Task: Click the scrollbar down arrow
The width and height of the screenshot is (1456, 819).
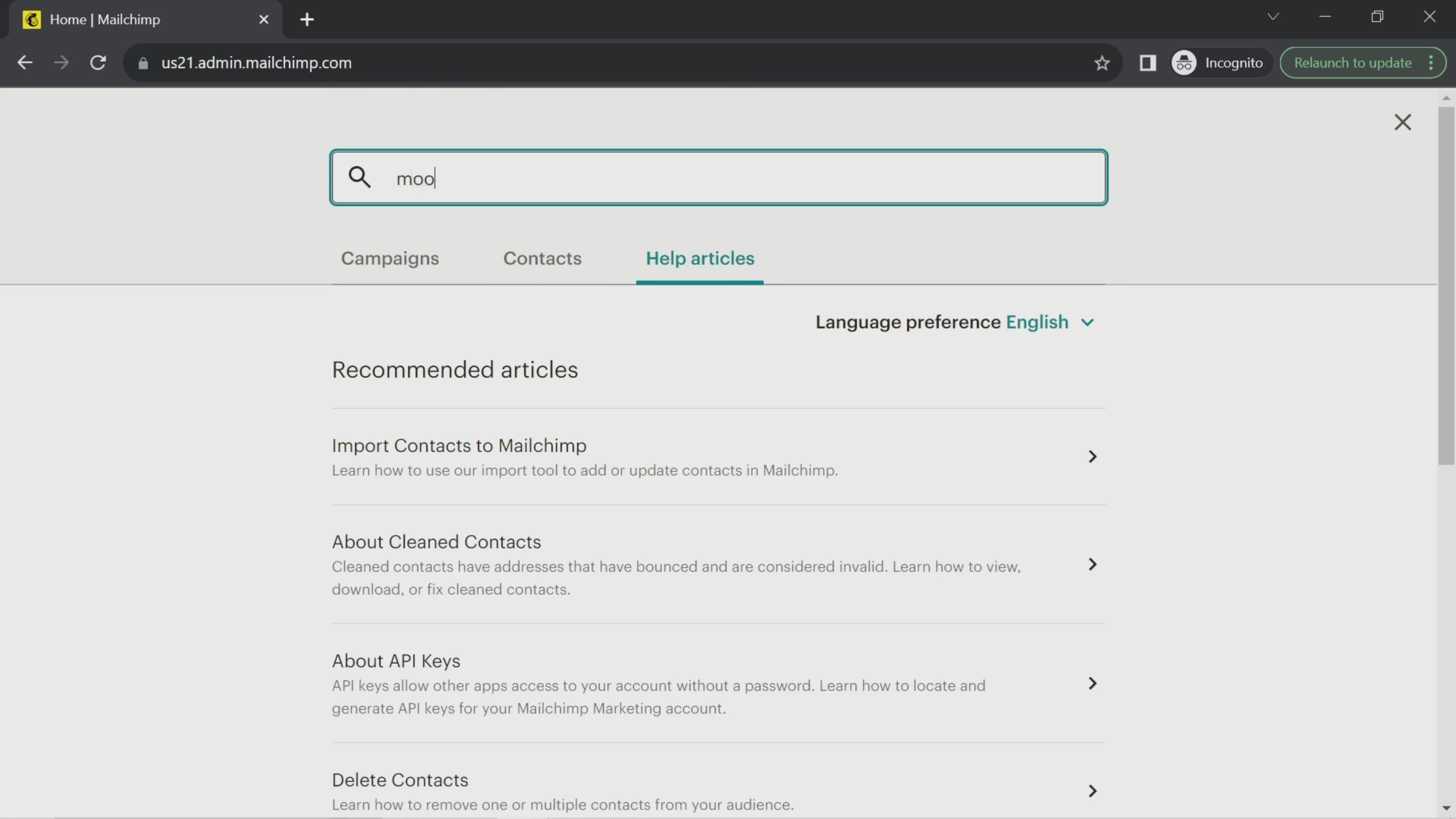Action: 1446,808
